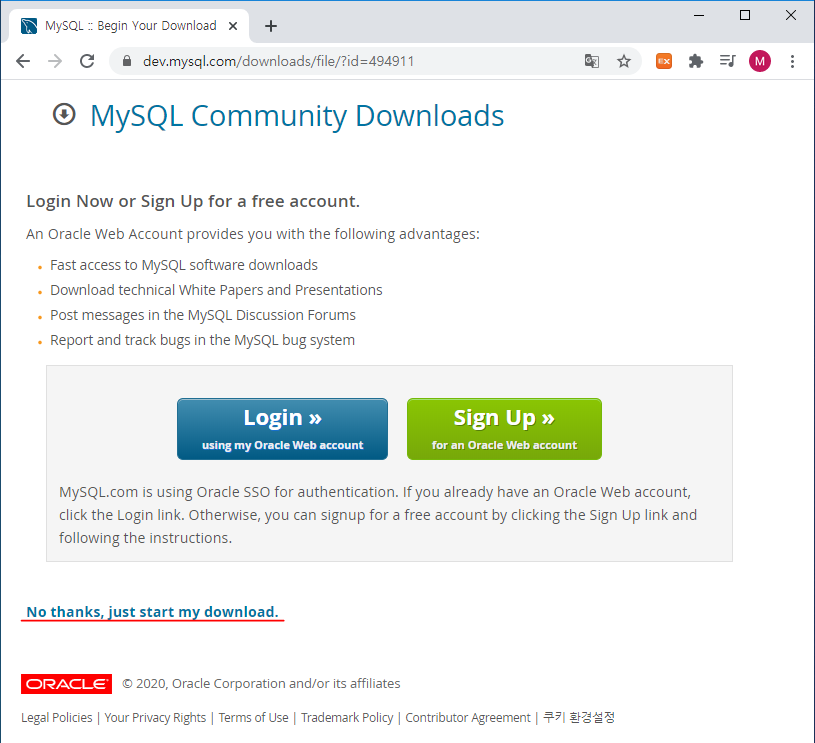Screen dimensions: 815x743
Task: Open Trademark Policy footer link
Action: pos(347,718)
